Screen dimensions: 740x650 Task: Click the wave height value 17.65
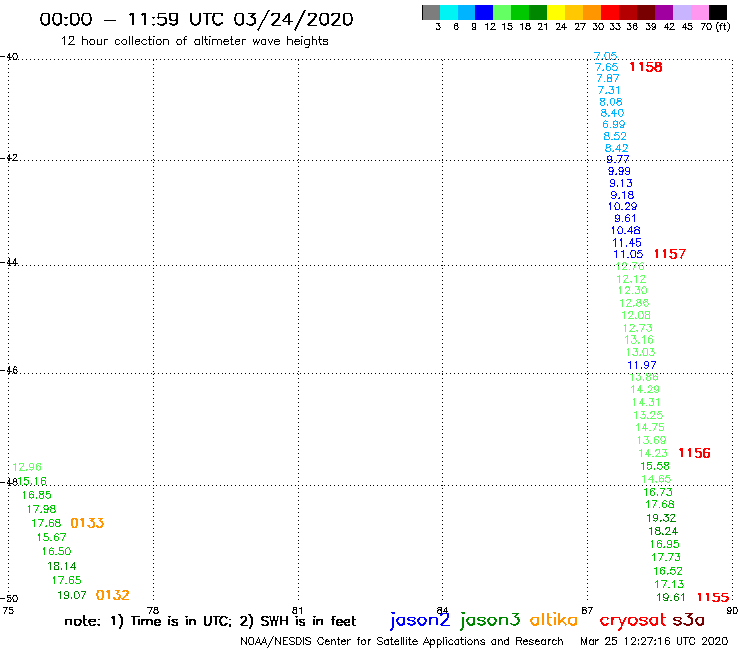[x=67, y=581]
